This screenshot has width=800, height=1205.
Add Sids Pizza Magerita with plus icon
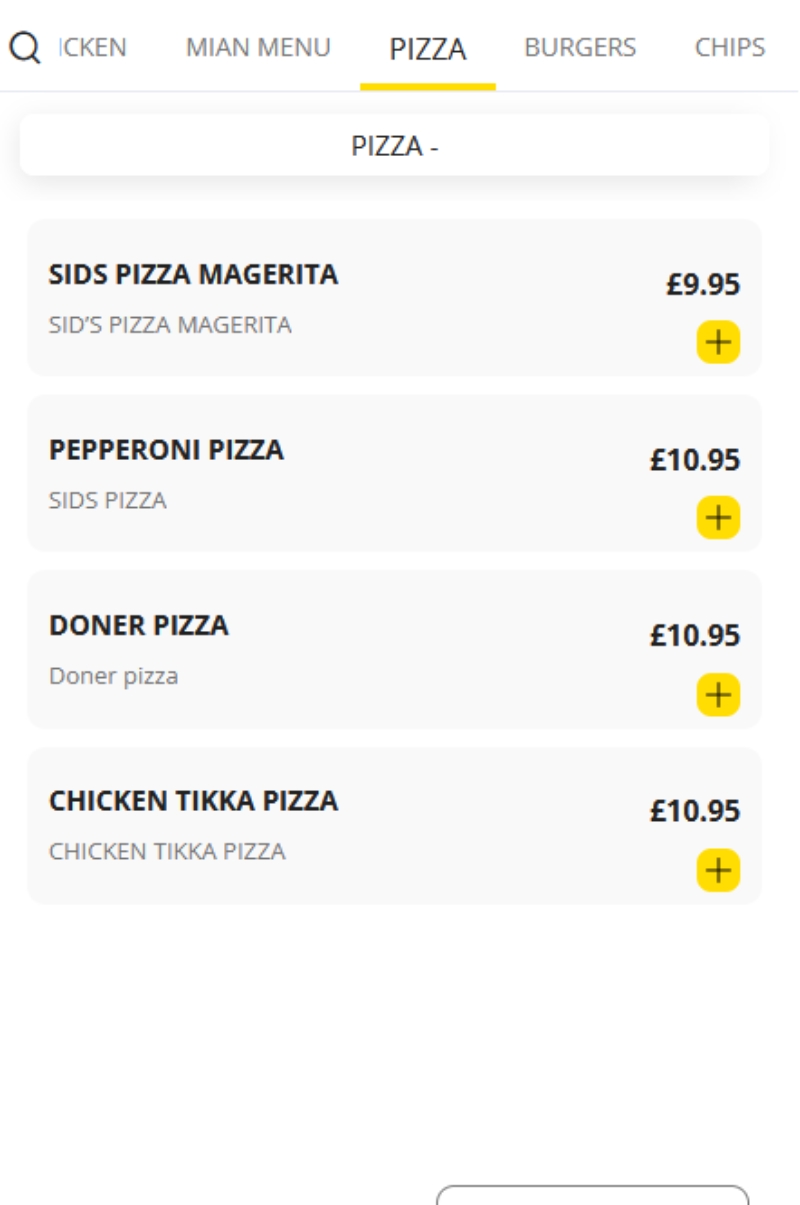pos(718,342)
